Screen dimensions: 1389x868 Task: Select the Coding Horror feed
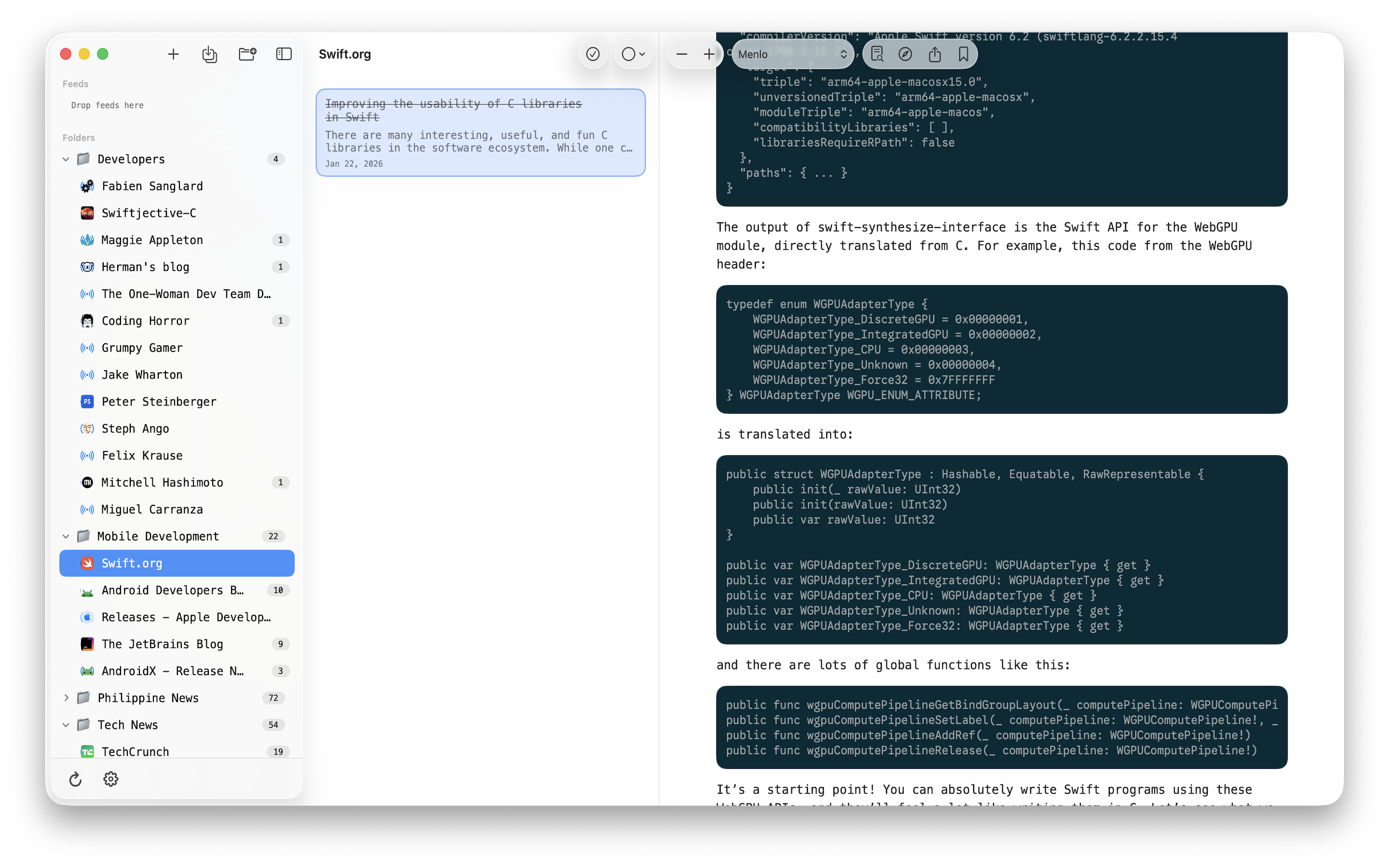pyautogui.click(x=145, y=320)
